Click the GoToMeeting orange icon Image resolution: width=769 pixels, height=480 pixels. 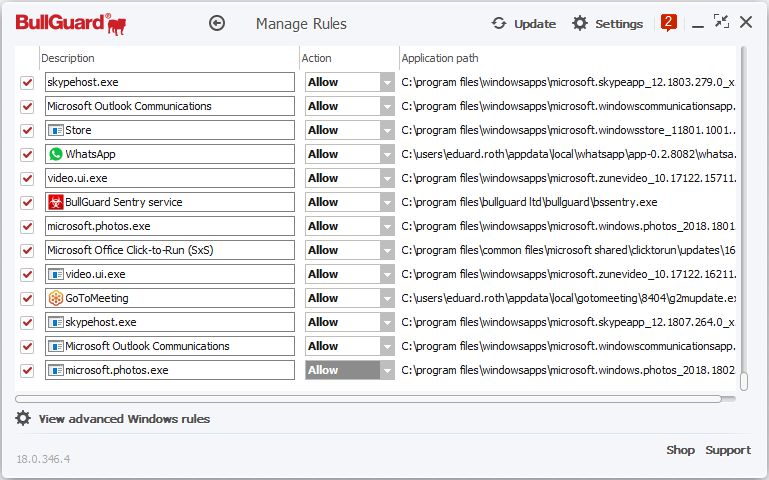[x=56, y=298]
